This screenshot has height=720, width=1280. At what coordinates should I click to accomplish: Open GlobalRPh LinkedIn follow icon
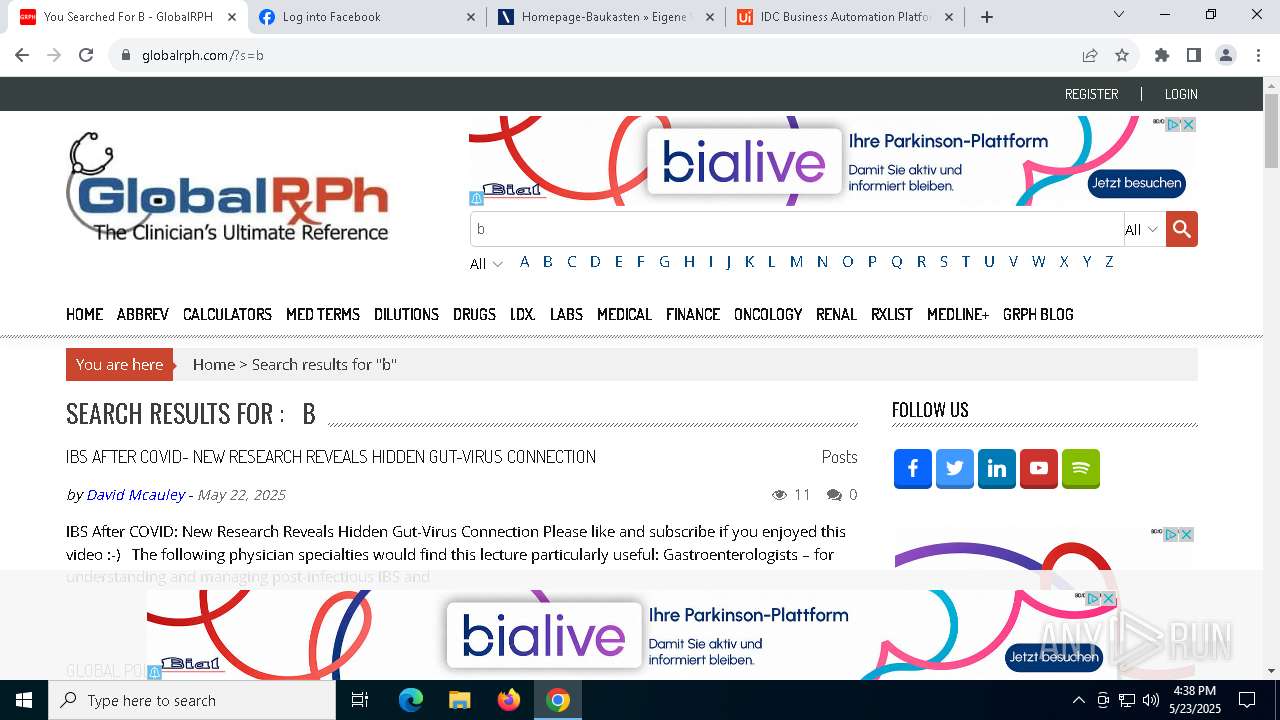click(997, 468)
